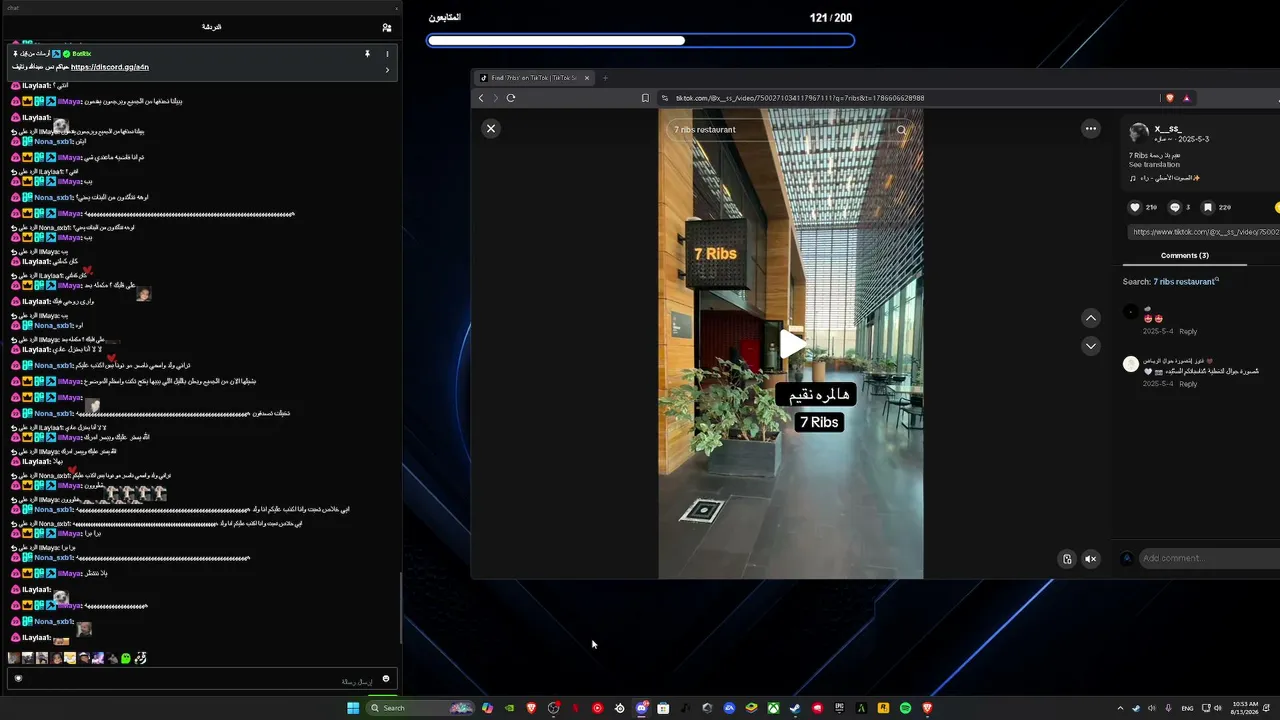Screen dimensions: 1280x720
Task: Open the Windows Start menu
Action: pyautogui.click(x=353, y=708)
